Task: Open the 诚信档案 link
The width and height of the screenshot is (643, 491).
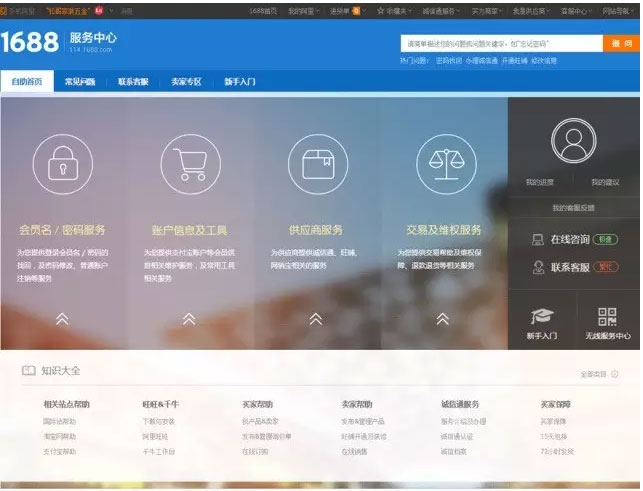Action: 454,452
